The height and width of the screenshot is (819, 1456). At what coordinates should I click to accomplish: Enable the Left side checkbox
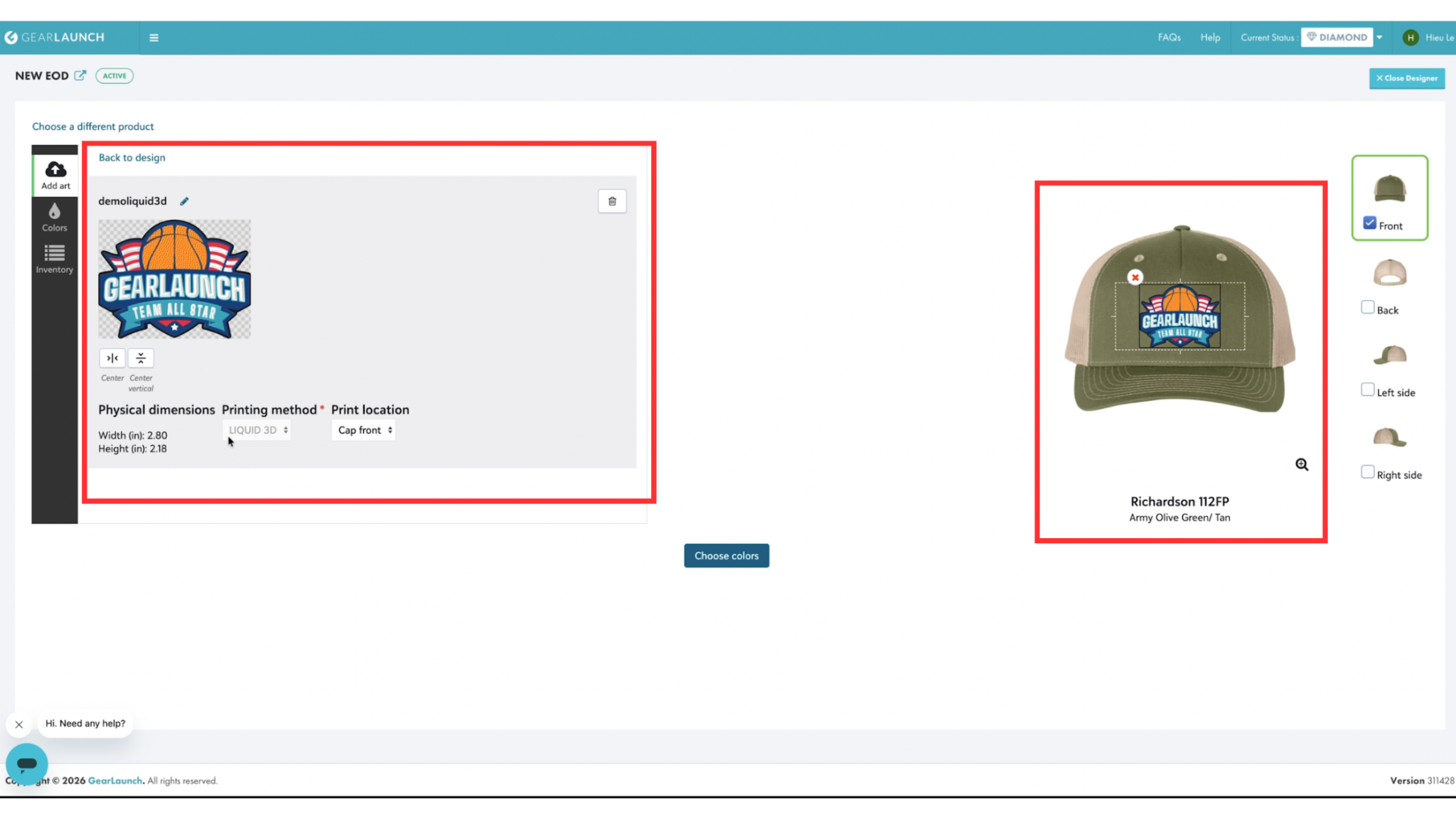(1368, 390)
